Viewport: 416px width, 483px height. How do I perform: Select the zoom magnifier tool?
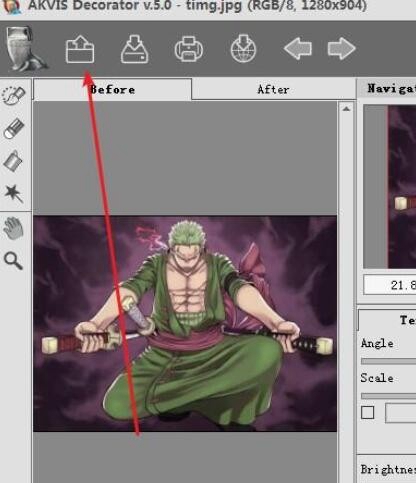coord(13,261)
